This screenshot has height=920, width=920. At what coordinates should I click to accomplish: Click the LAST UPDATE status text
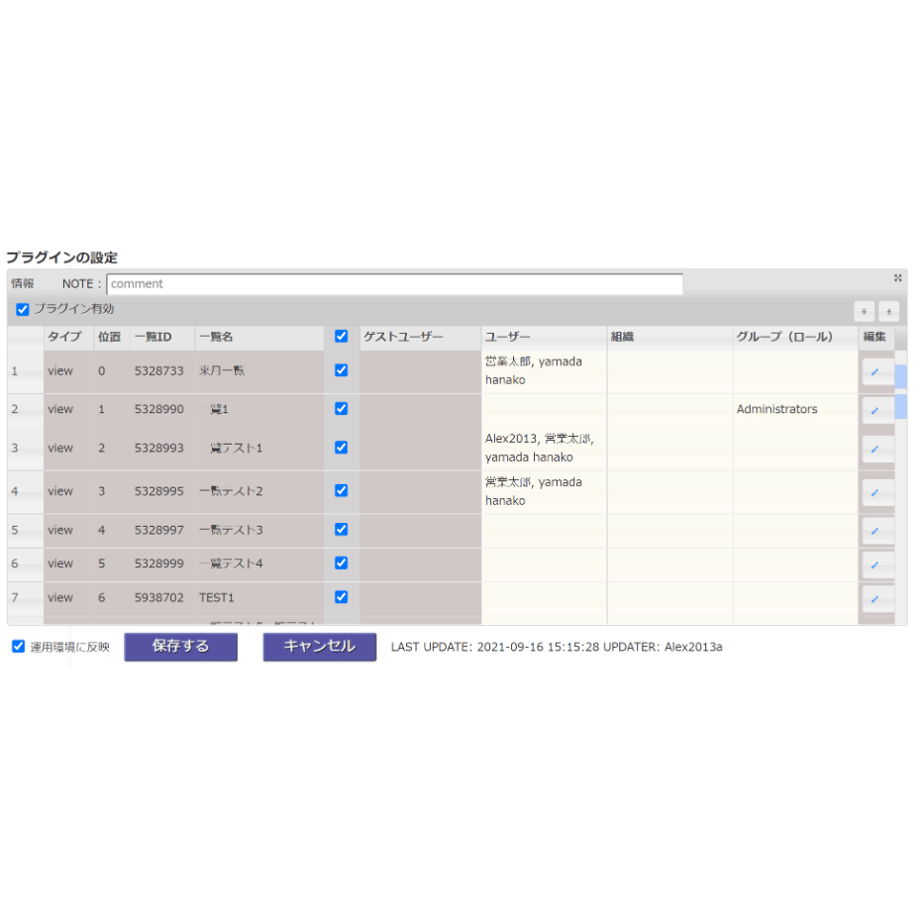tap(556, 647)
